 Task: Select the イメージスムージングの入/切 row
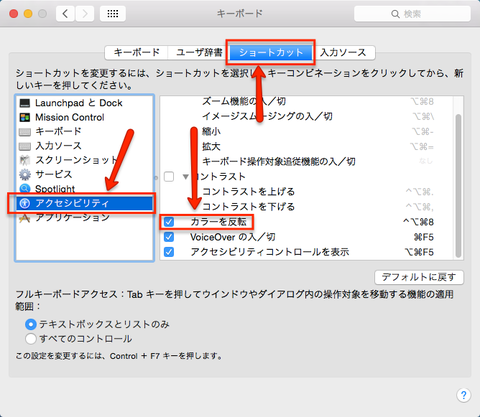click(x=307, y=116)
